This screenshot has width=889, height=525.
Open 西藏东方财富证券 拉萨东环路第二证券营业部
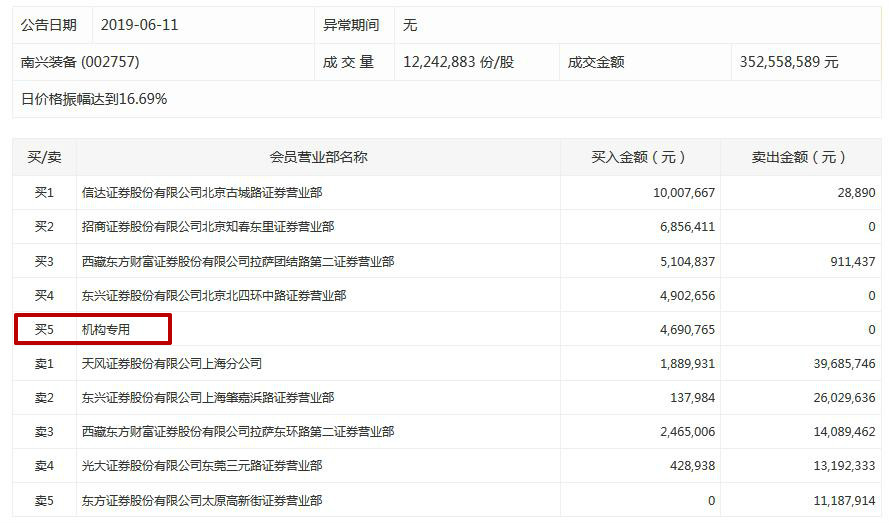(238, 432)
